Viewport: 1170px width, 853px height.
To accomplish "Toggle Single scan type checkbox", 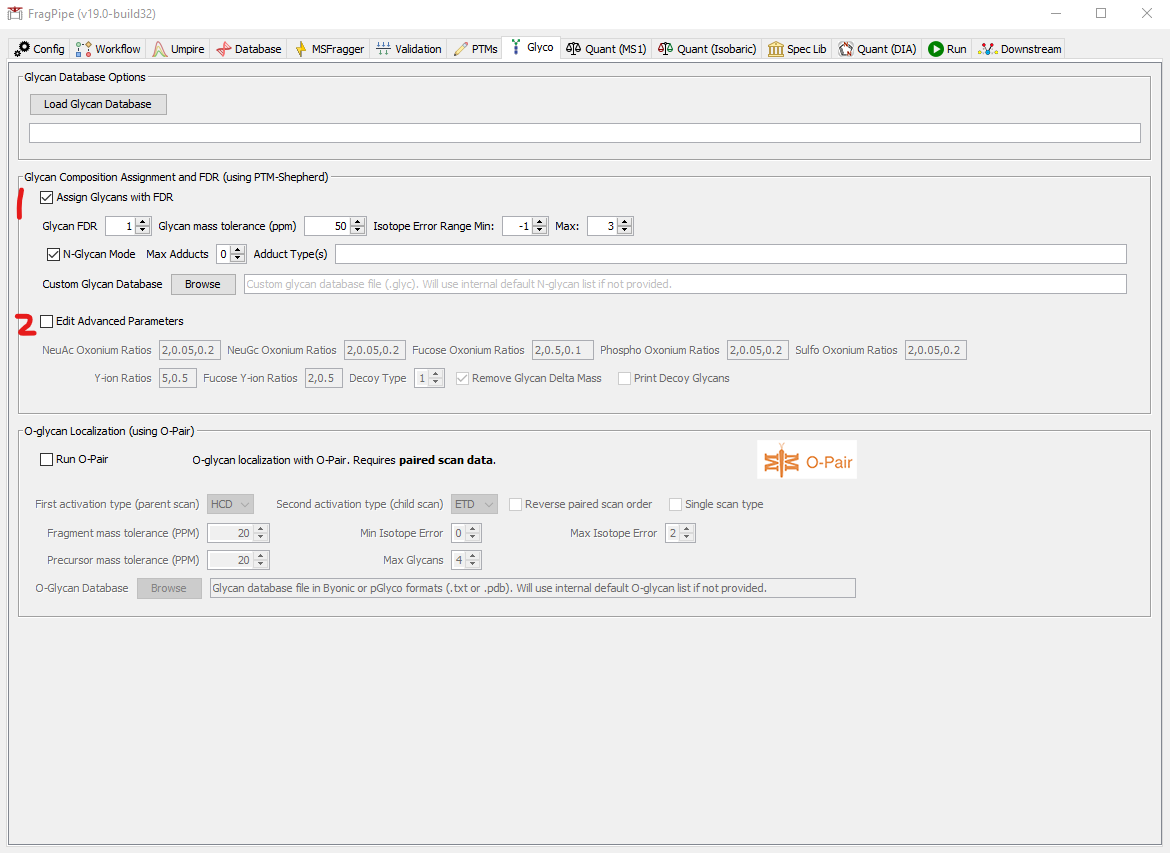I will pos(675,504).
